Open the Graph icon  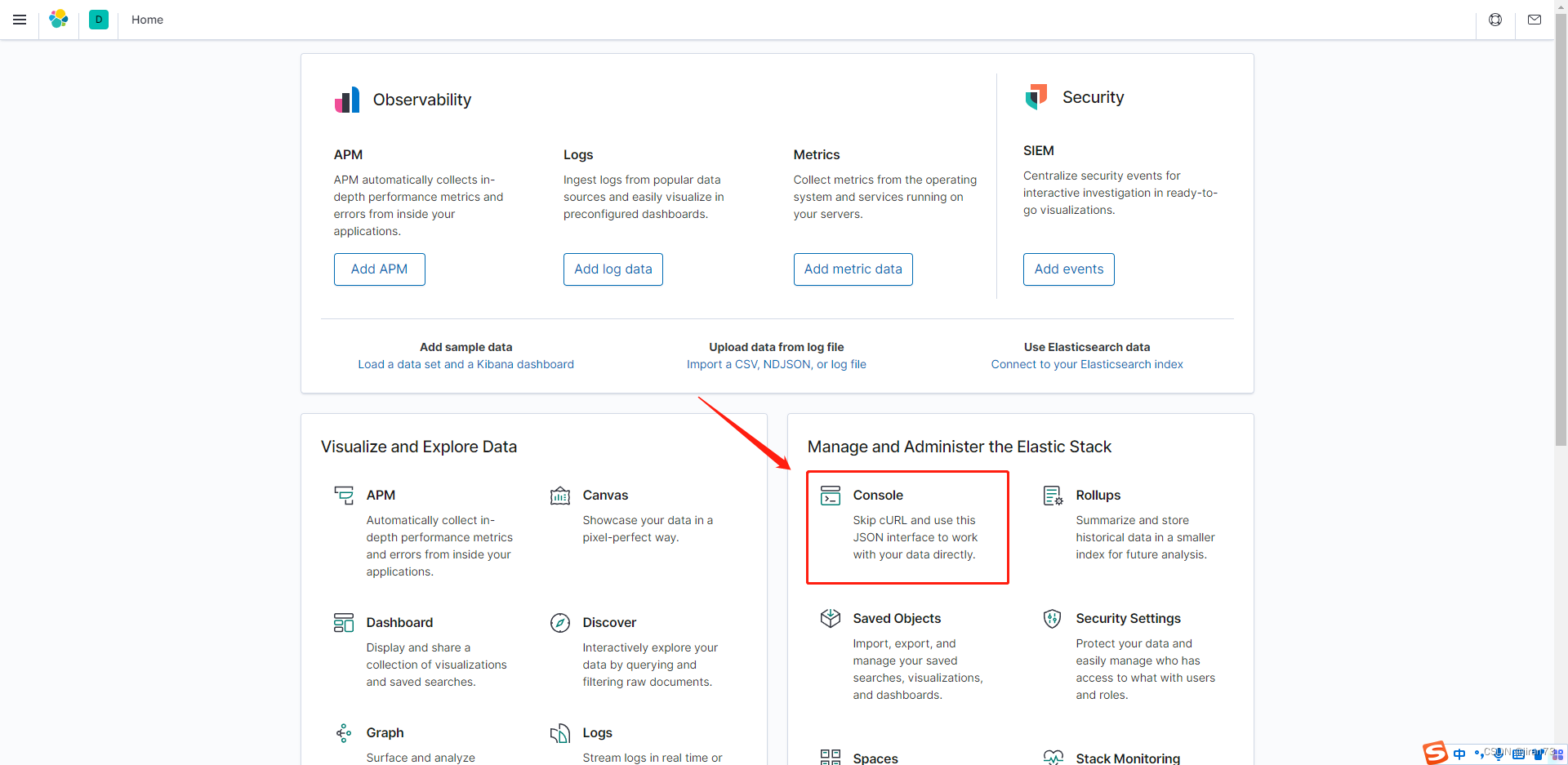point(343,732)
